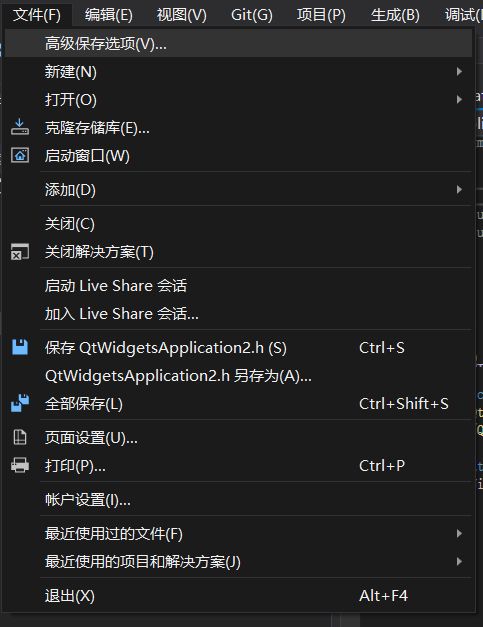Choose 退出(X) entry

coord(238,595)
